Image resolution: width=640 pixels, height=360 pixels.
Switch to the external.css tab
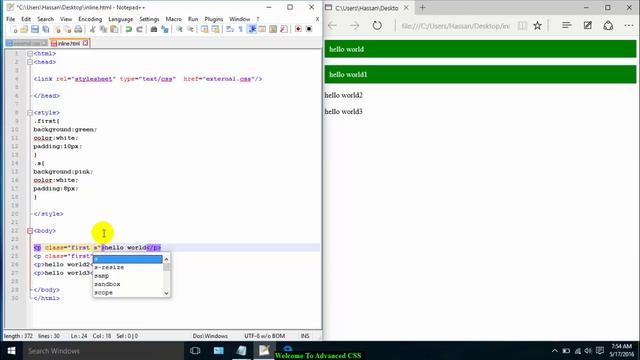pyautogui.click(x=26, y=43)
